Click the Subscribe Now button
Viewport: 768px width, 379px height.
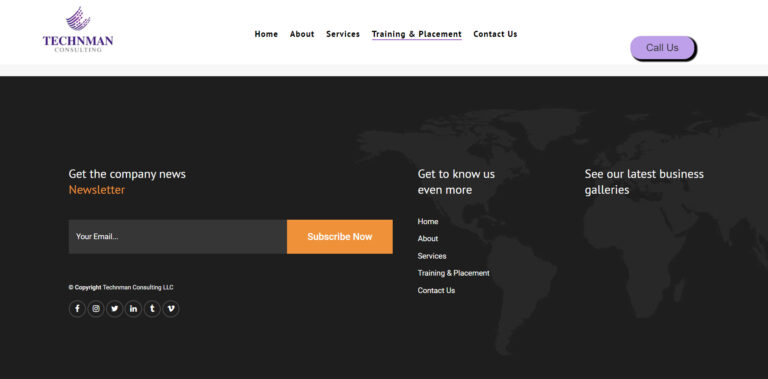click(339, 237)
